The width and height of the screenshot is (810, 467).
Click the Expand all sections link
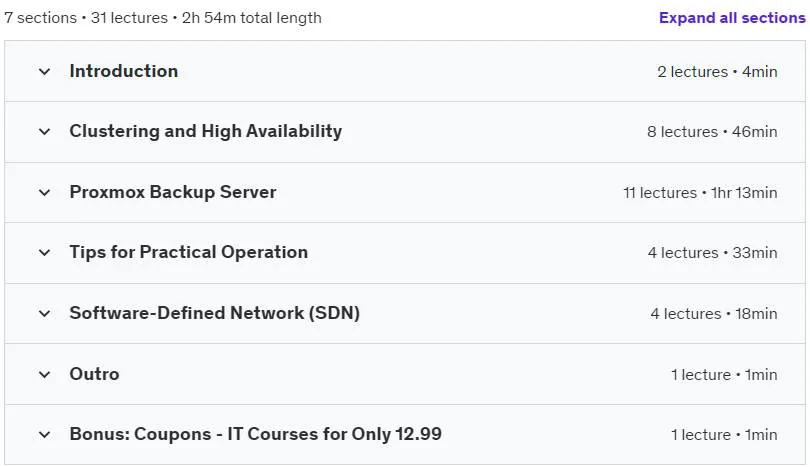pos(732,18)
